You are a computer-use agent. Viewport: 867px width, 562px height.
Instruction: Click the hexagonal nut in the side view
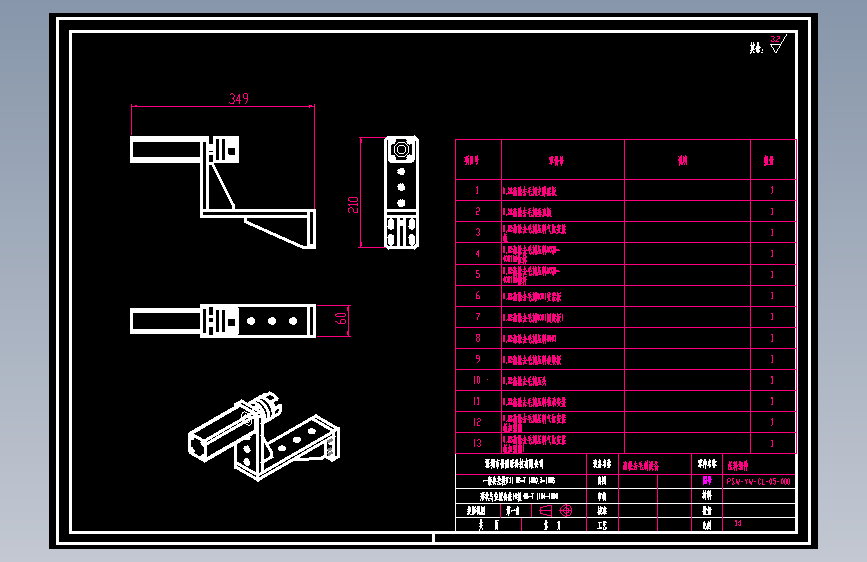click(401, 149)
